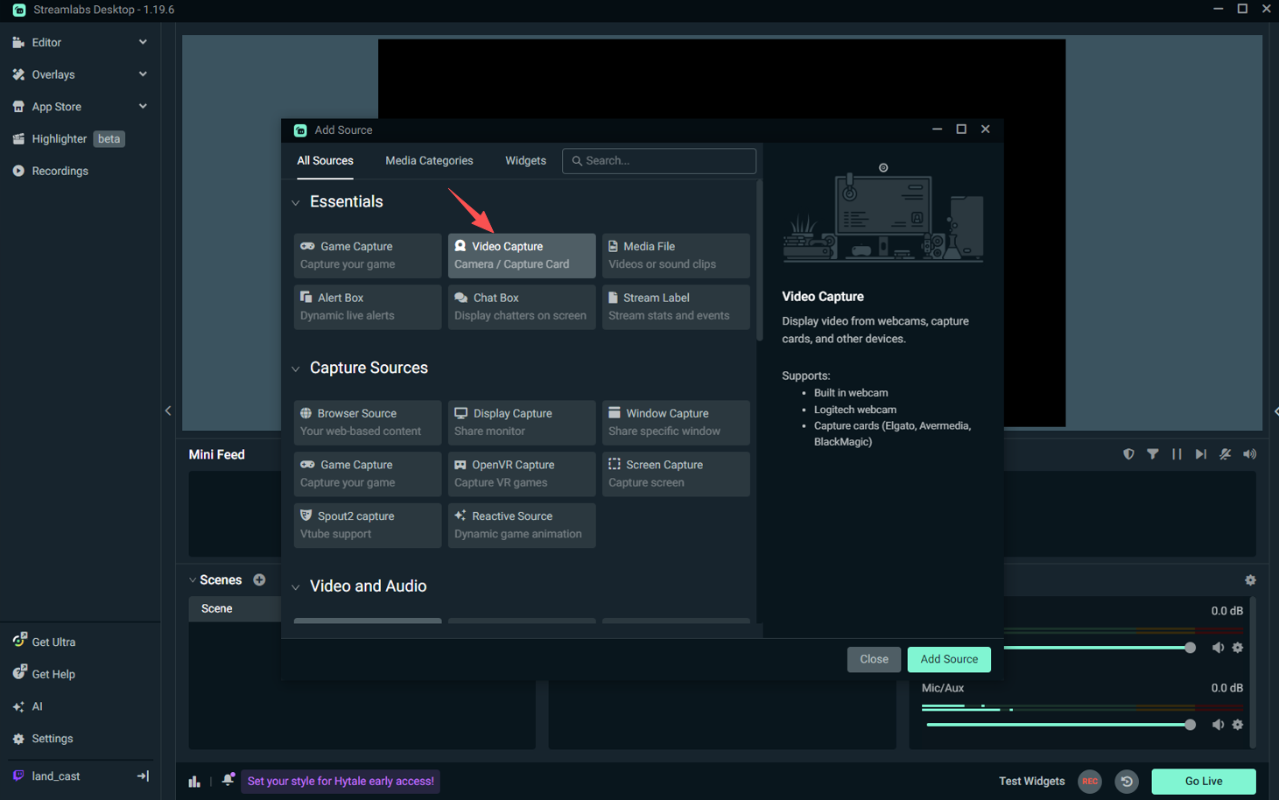Select the OpenVR Capture tile

(x=522, y=474)
